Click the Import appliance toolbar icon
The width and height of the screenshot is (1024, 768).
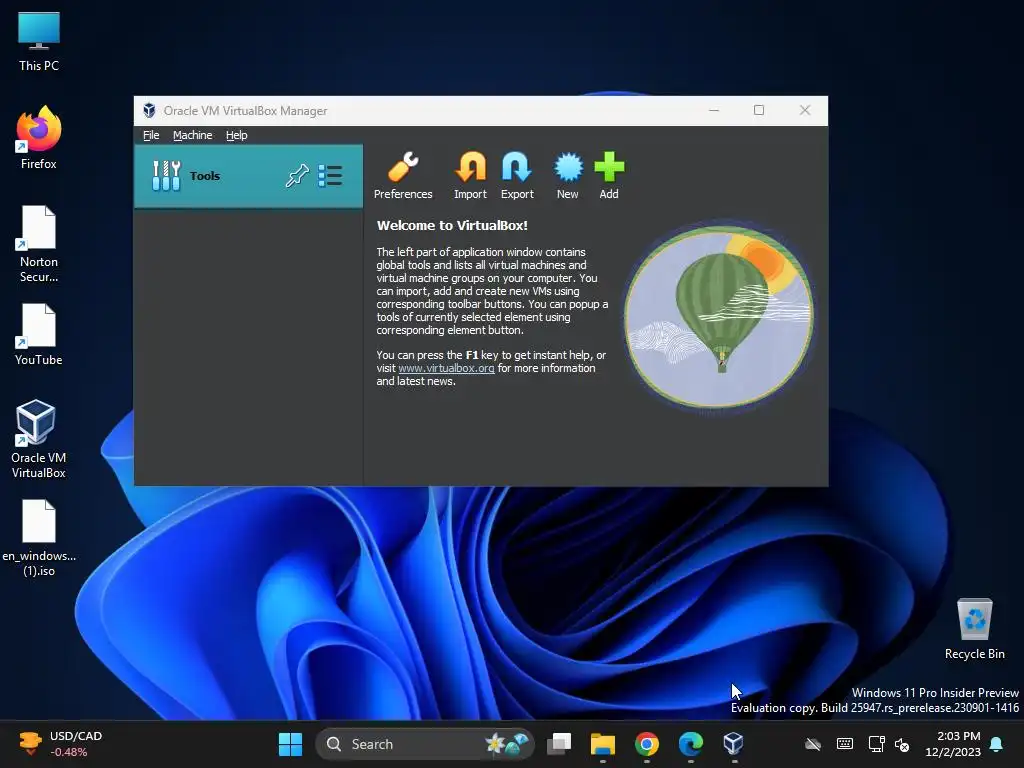point(470,176)
